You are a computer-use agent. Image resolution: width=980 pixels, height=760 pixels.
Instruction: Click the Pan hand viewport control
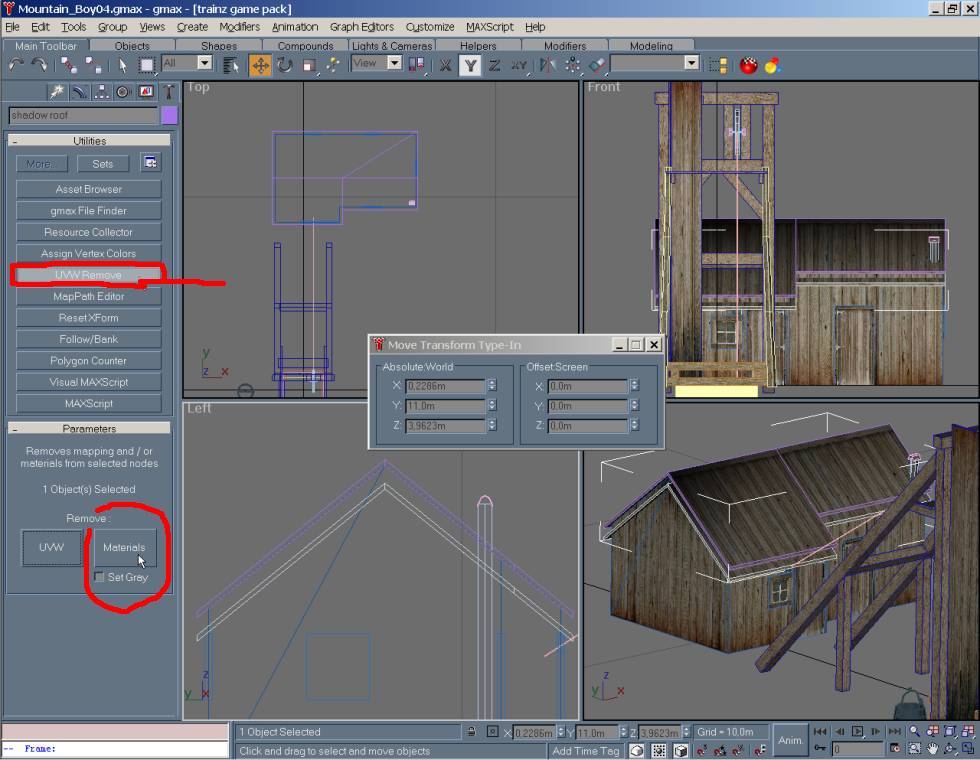tap(932, 748)
